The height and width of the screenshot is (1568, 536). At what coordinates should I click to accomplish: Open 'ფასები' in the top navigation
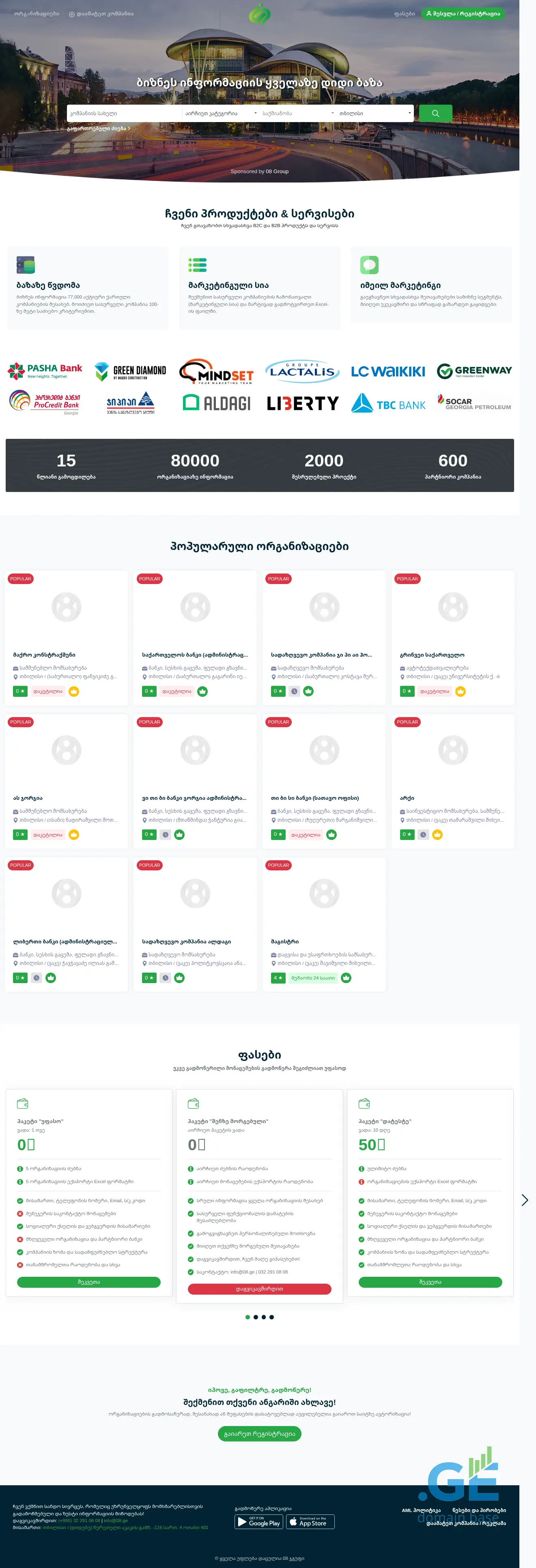[405, 13]
